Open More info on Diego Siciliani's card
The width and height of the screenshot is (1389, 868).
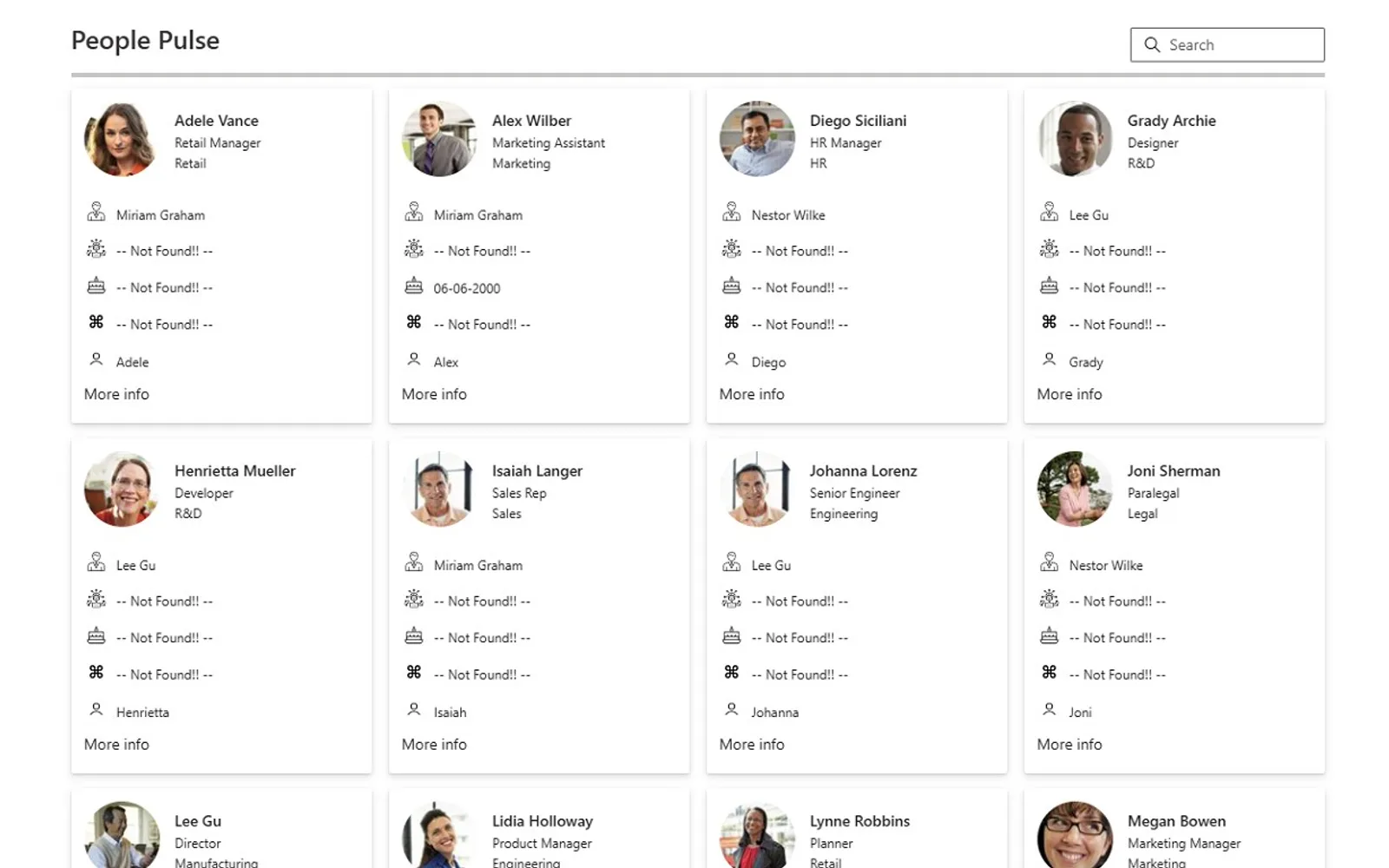pyautogui.click(x=752, y=394)
